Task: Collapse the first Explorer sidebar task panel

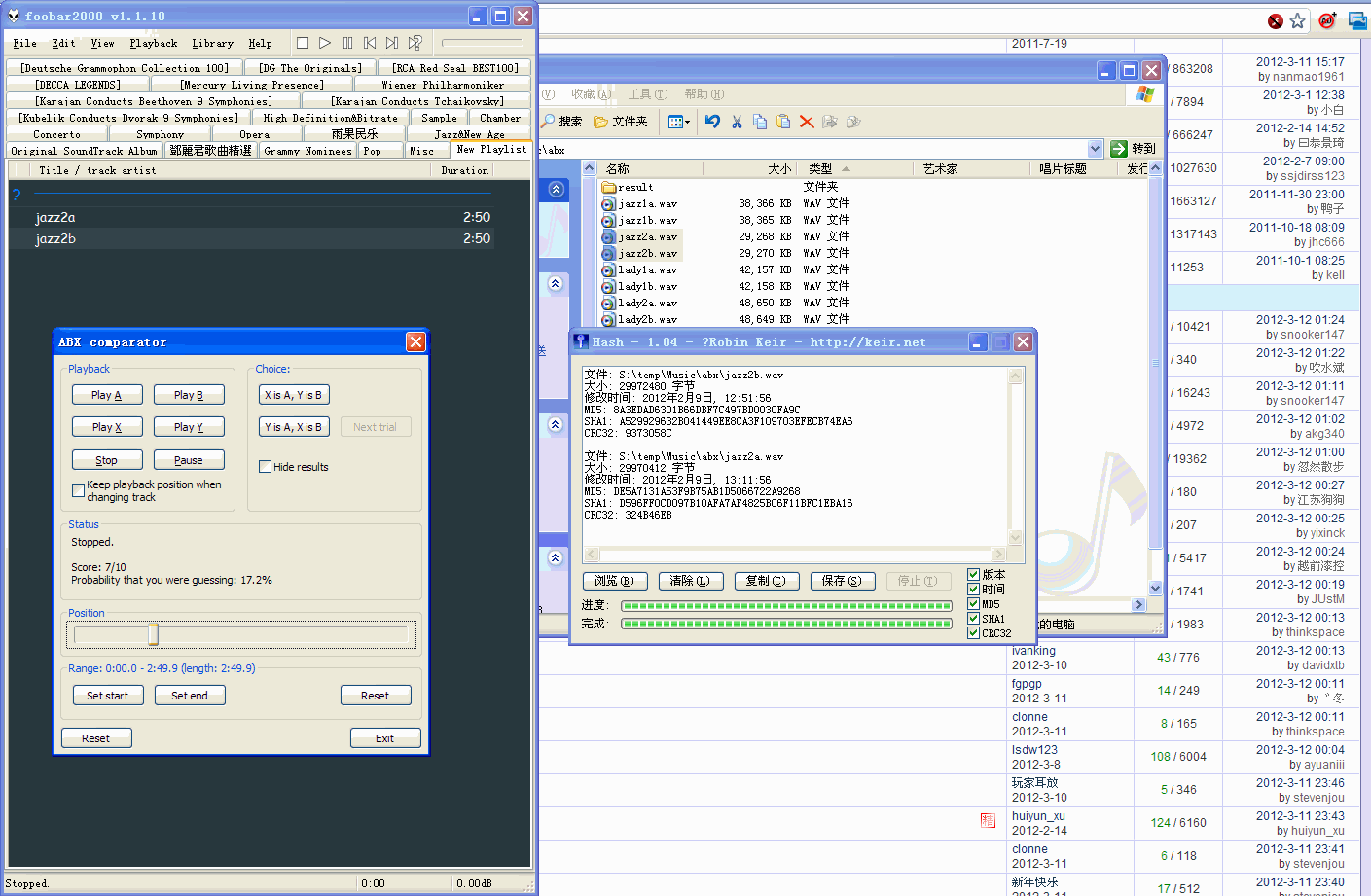Action: click(x=556, y=189)
